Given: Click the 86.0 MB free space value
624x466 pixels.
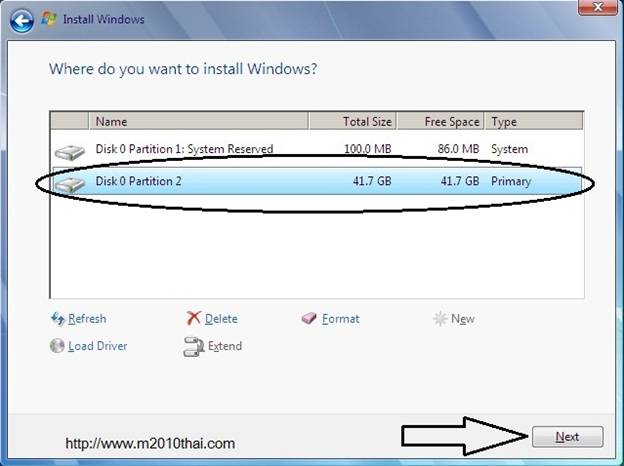Looking at the screenshot, I should tap(458, 149).
